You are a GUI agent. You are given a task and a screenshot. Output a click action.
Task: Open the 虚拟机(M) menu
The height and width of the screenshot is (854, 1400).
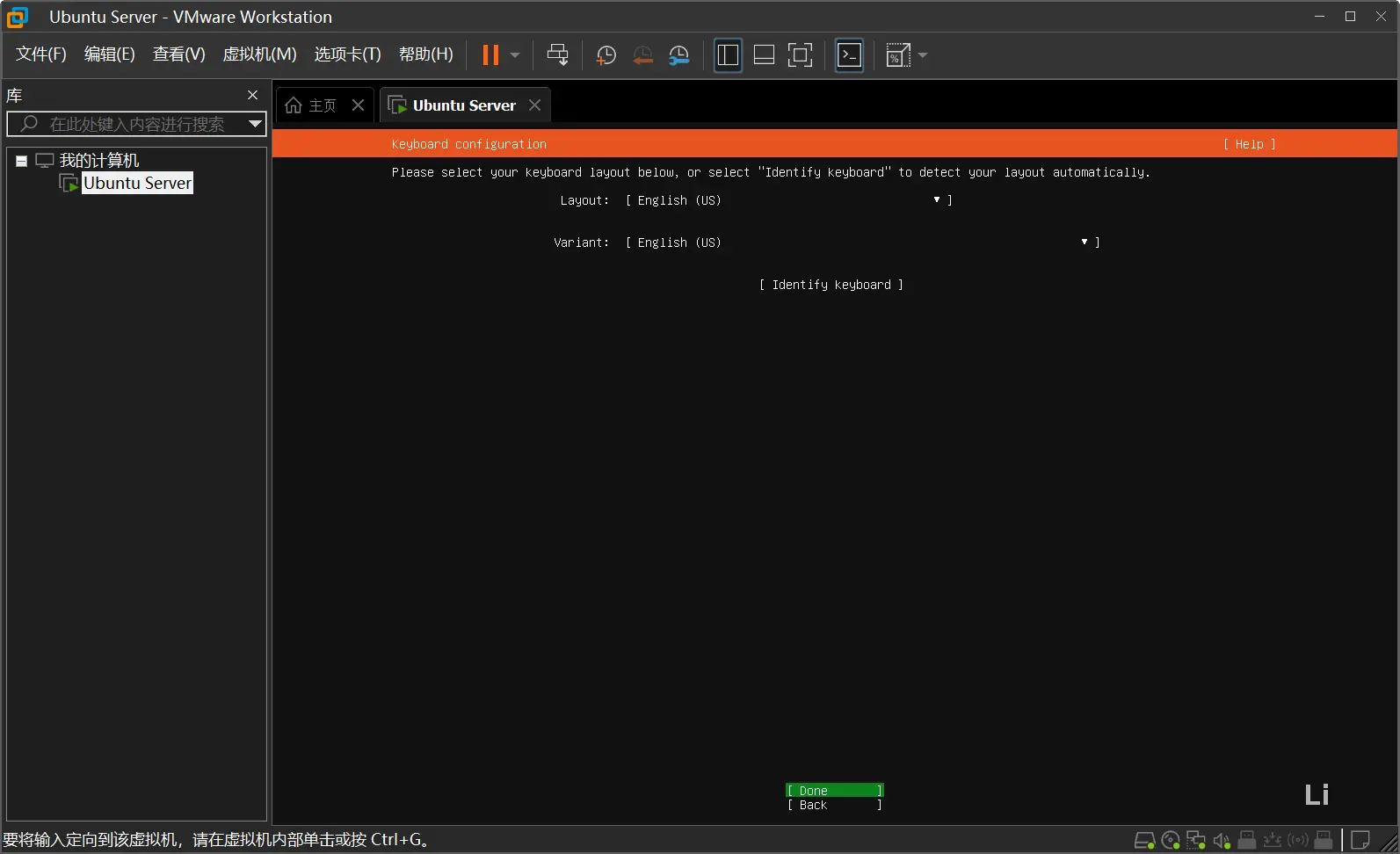[x=259, y=54]
